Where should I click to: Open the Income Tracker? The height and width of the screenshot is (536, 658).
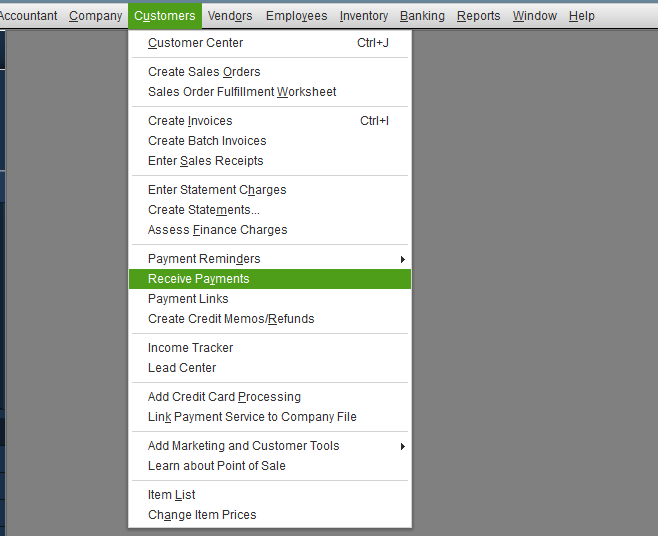click(191, 348)
